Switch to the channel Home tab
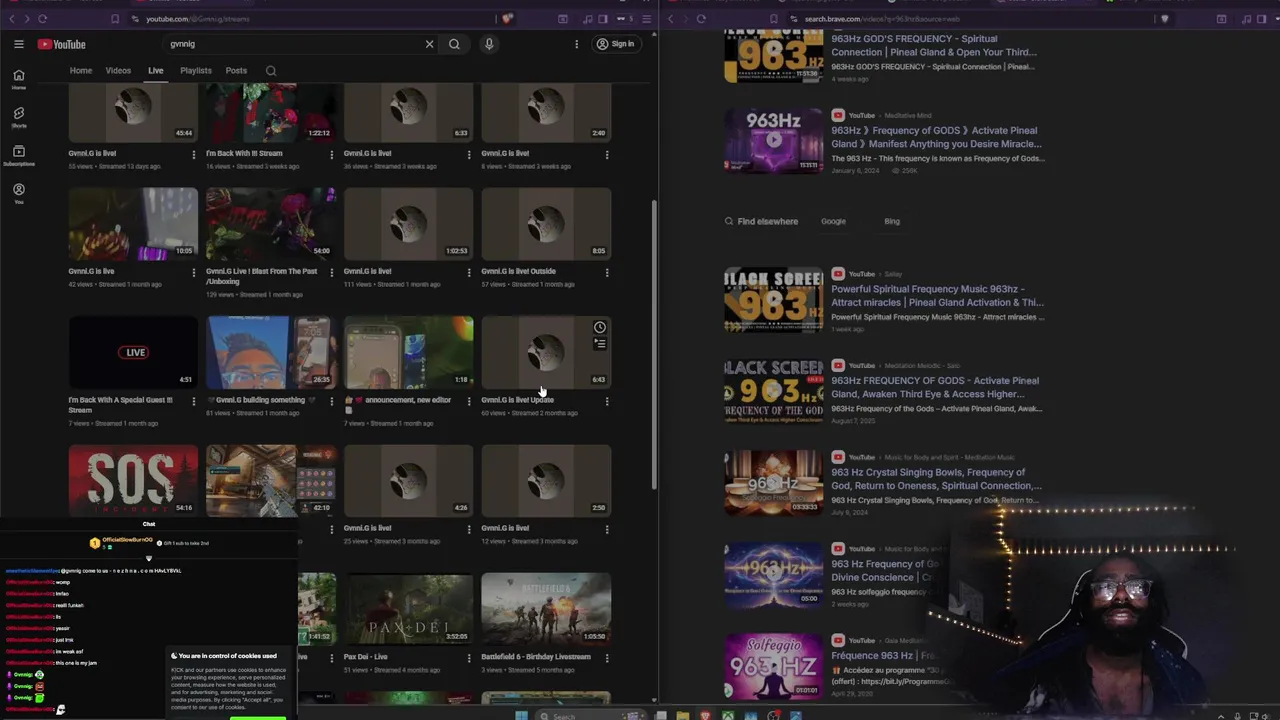This screenshot has height=720, width=1280. (x=81, y=71)
